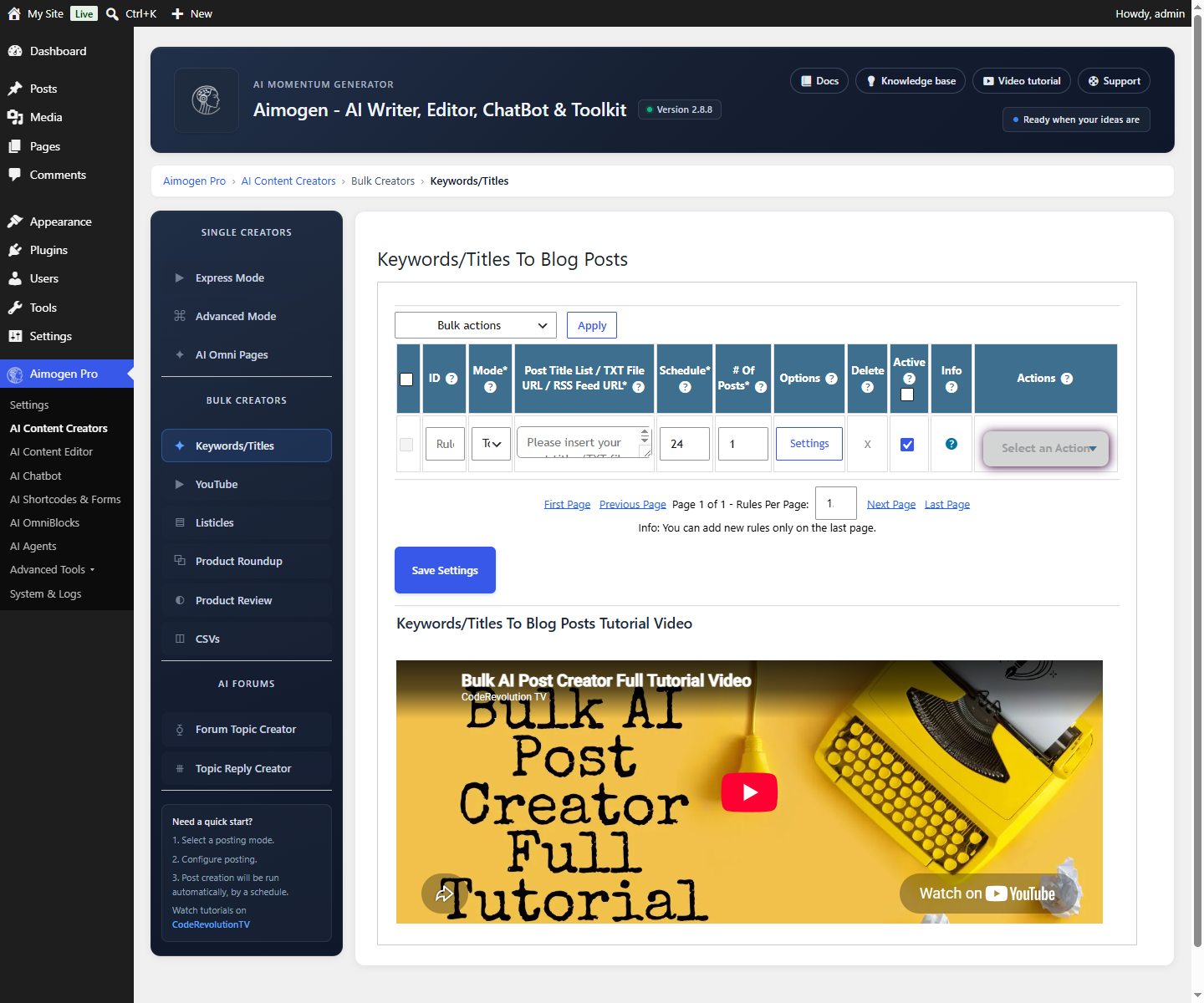1204x1003 pixels.
Task: Click the Schedule column help icon
Action: point(685,387)
